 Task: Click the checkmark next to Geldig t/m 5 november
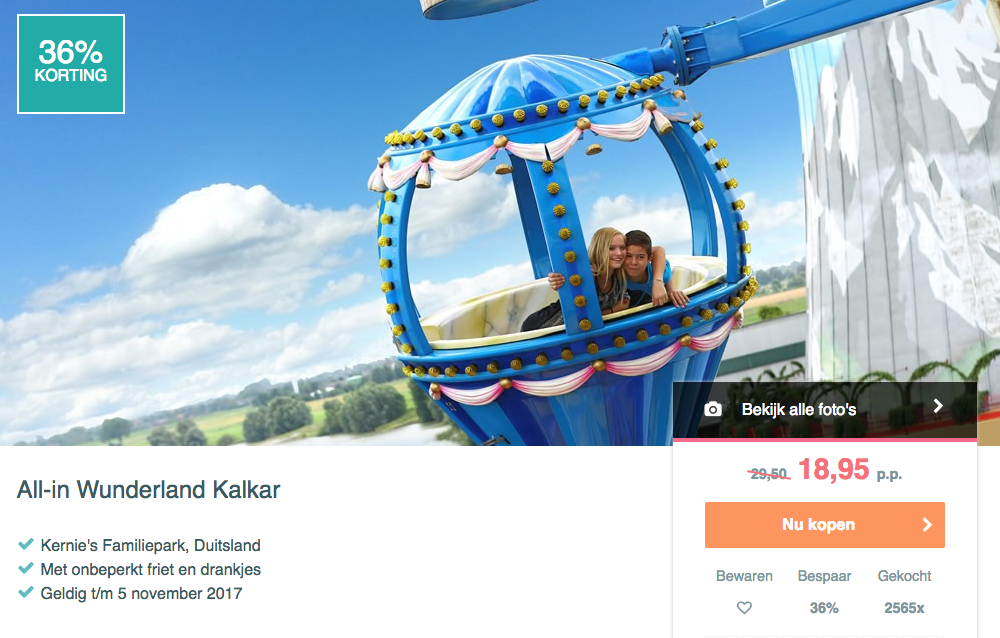(26, 592)
